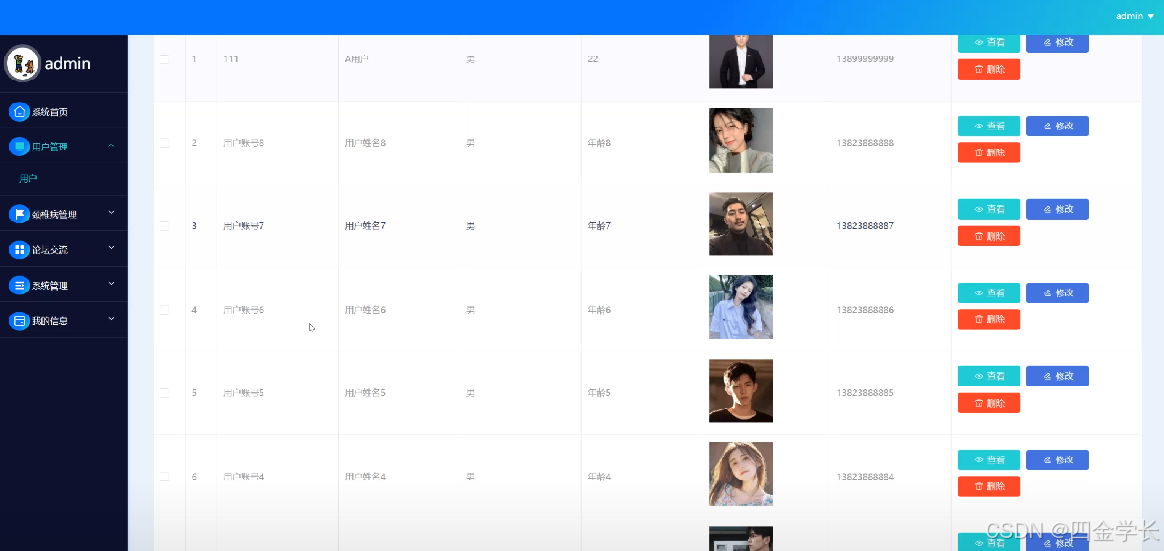This screenshot has height=551, width=1164.
Task: Click the 用户姓名7 cell
Action: (365, 226)
